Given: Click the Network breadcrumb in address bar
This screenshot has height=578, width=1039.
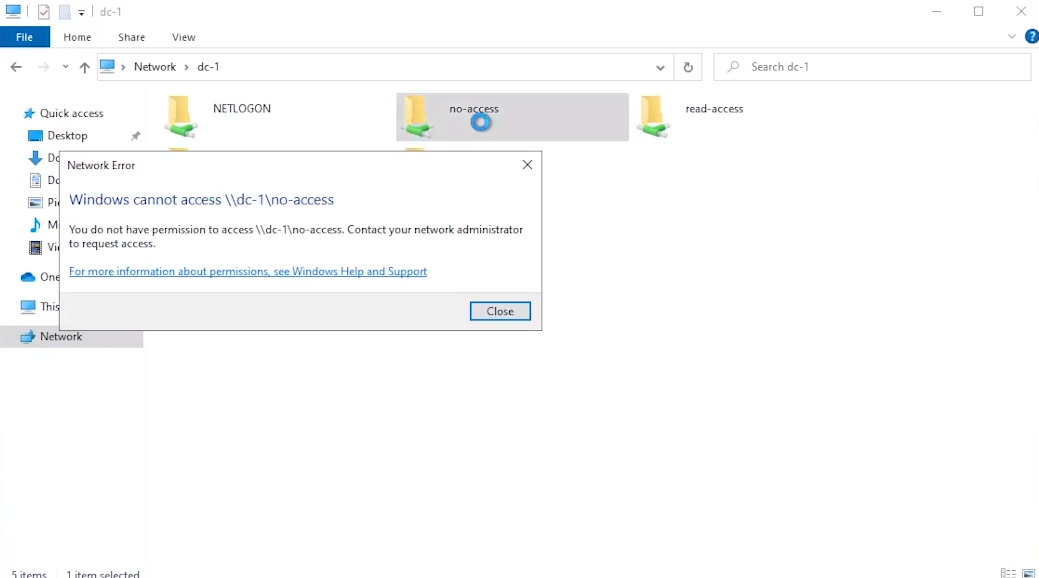Looking at the screenshot, I should (155, 67).
